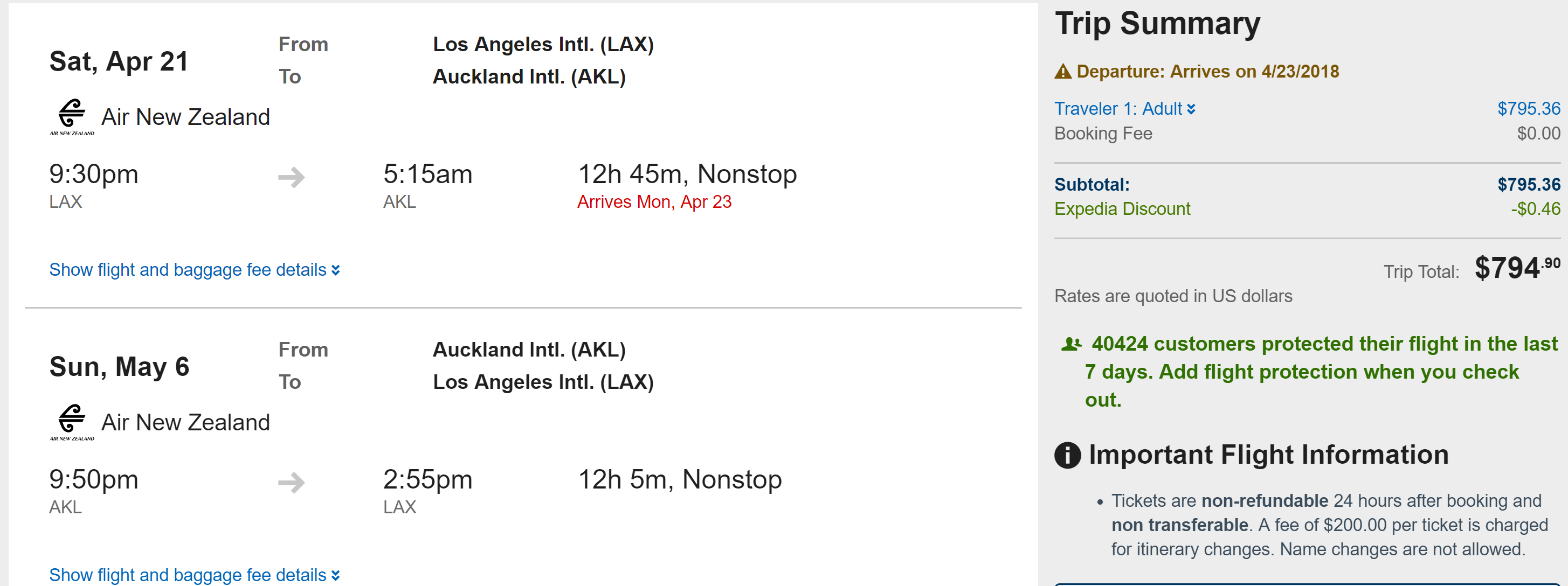Click the Trip Summary heading

(x=1157, y=24)
